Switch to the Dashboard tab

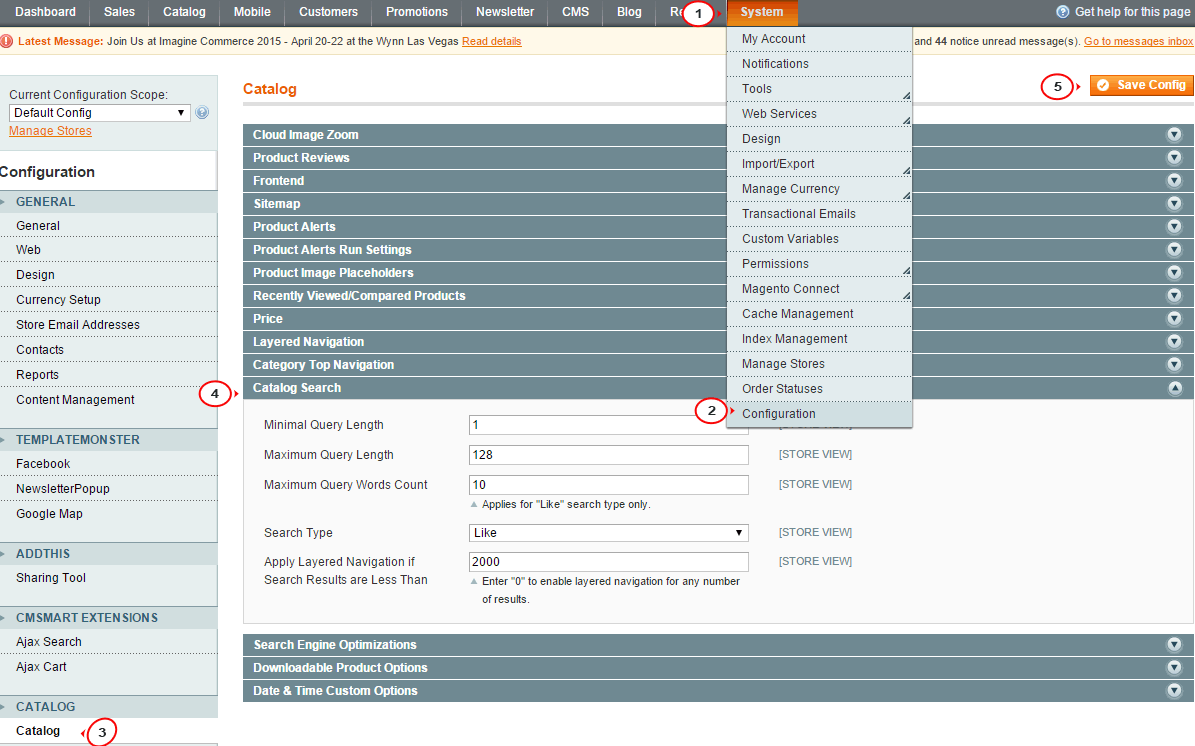pyautogui.click(x=45, y=13)
